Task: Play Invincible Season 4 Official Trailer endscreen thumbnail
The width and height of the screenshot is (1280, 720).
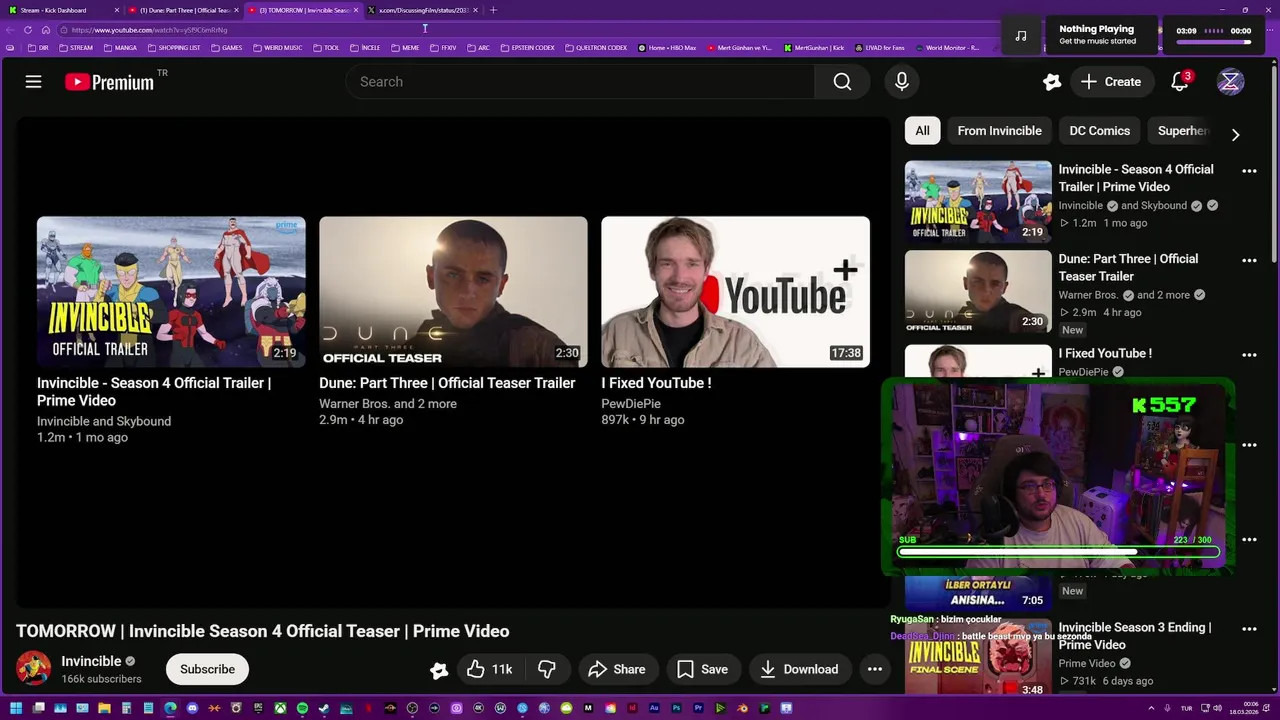Action: (x=171, y=292)
